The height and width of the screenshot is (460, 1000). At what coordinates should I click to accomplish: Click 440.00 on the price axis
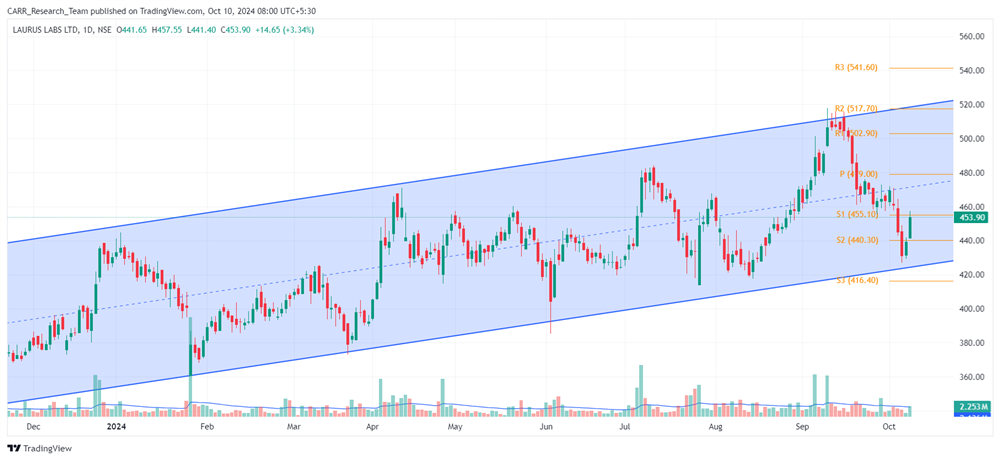click(973, 241)
